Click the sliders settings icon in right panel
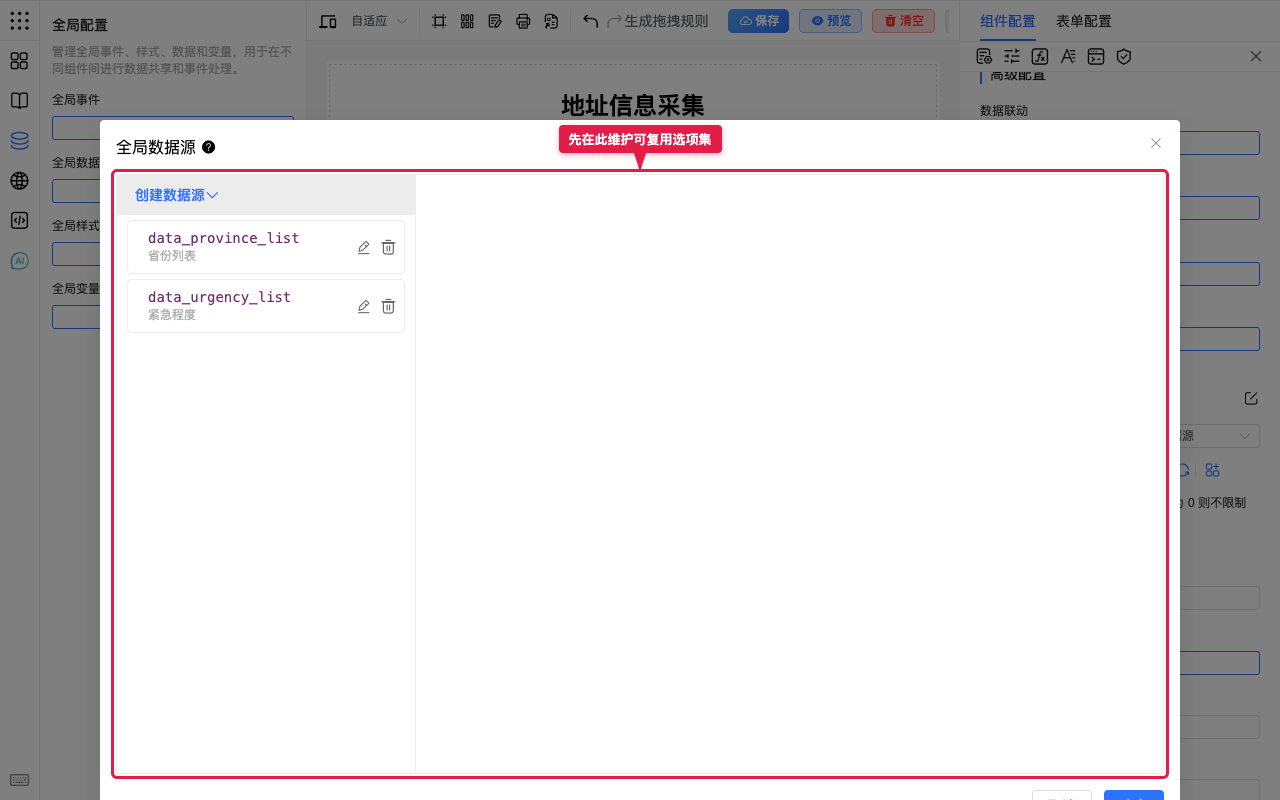The width and height of the screenshot is (1280, 800). tap(1012, 56)
